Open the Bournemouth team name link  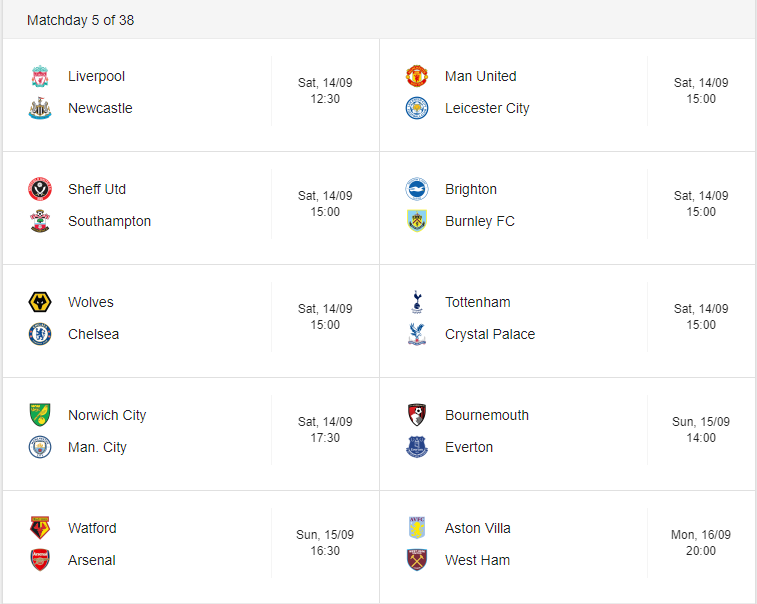(487, 415)
